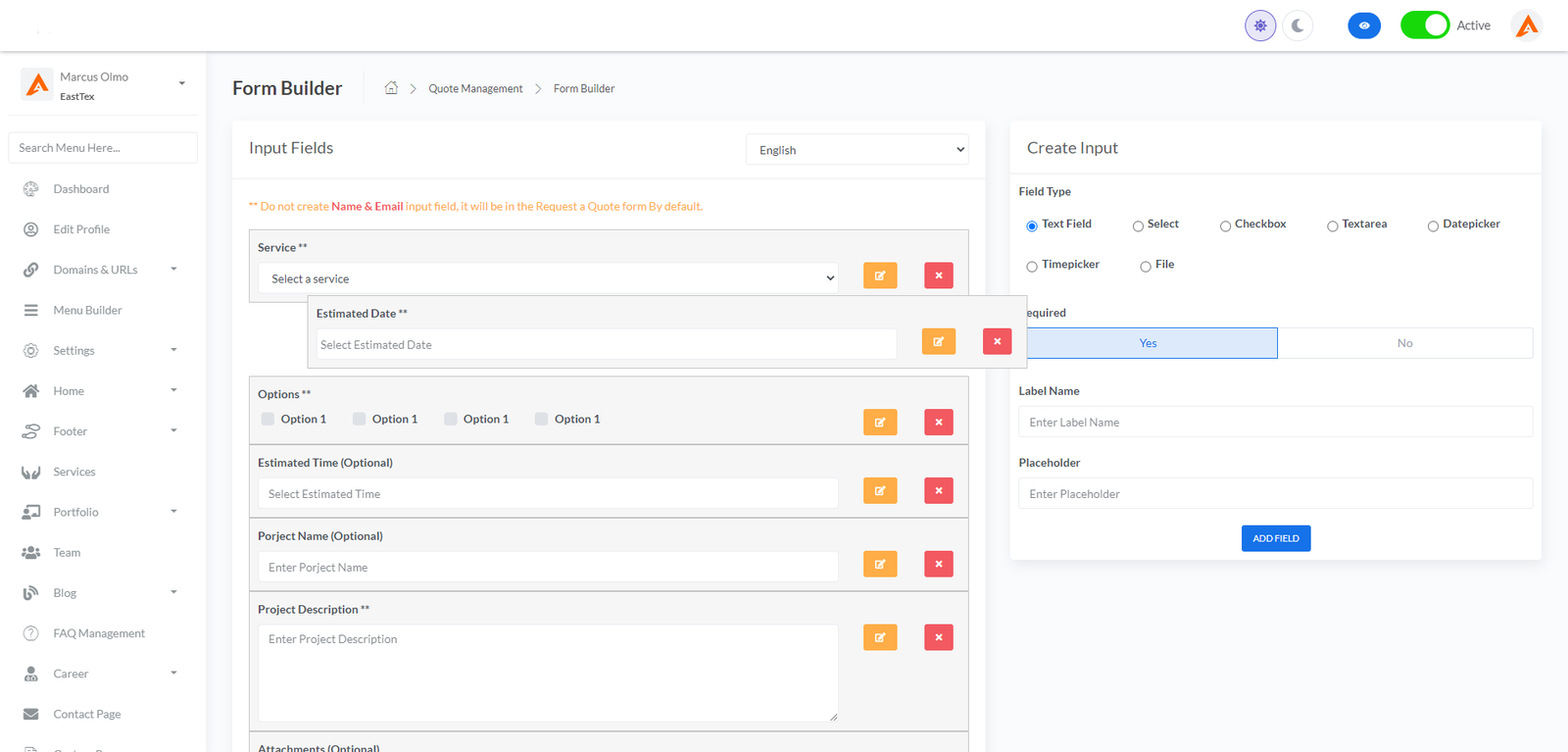
Task: Click the ADD FIELD button
Action: [x=1275, y=538]
